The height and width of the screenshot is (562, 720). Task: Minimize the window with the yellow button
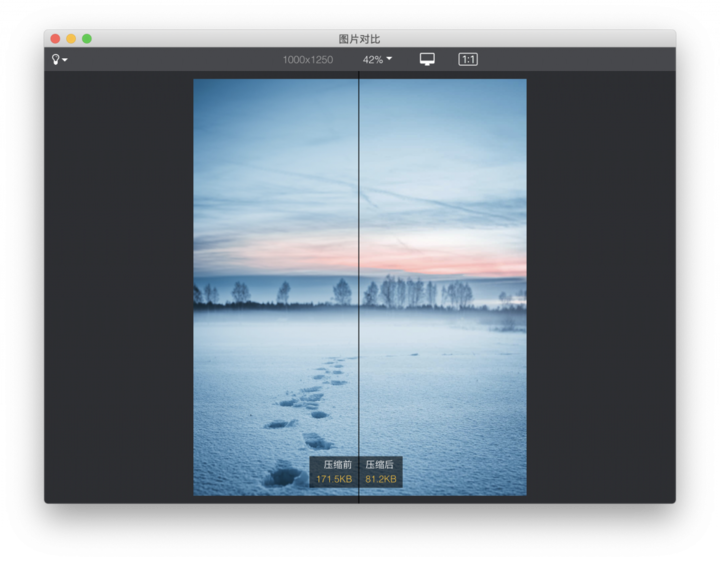tap(71, 39)
